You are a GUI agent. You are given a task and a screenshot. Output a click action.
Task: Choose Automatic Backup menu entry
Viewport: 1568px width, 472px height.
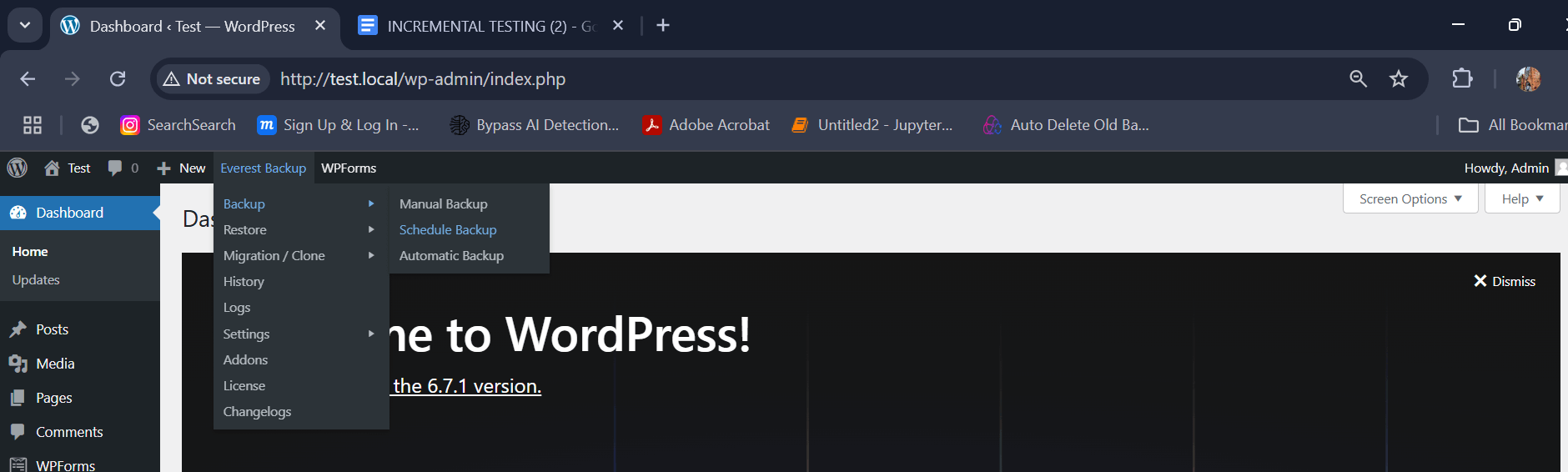tap(451, 256)
